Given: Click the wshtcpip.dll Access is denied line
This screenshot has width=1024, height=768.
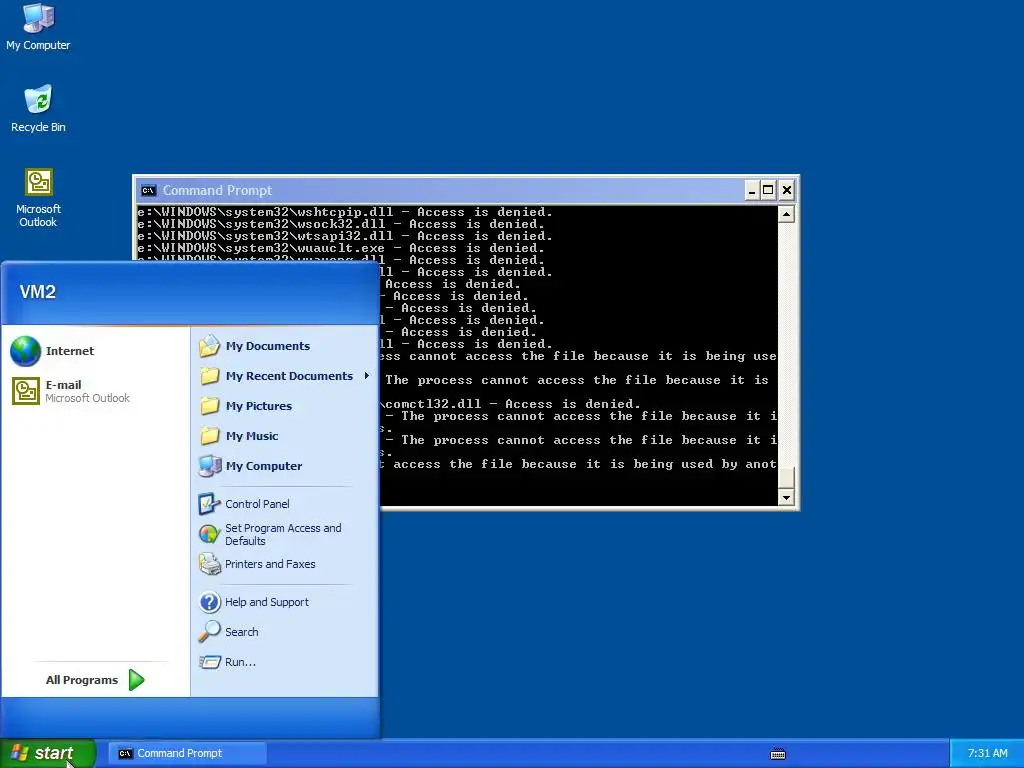Looking at the screenshot, I should coord(345,212).
